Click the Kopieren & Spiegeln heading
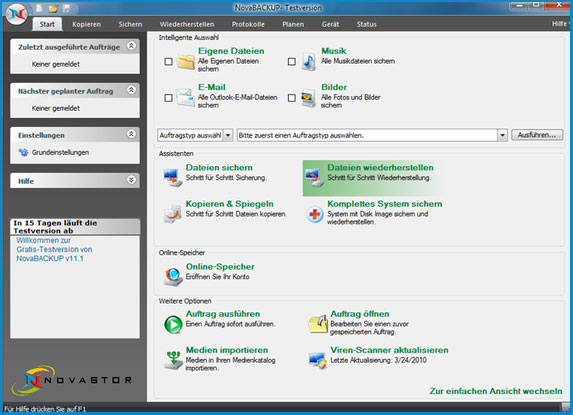573x415 pixels. (229, 204)
